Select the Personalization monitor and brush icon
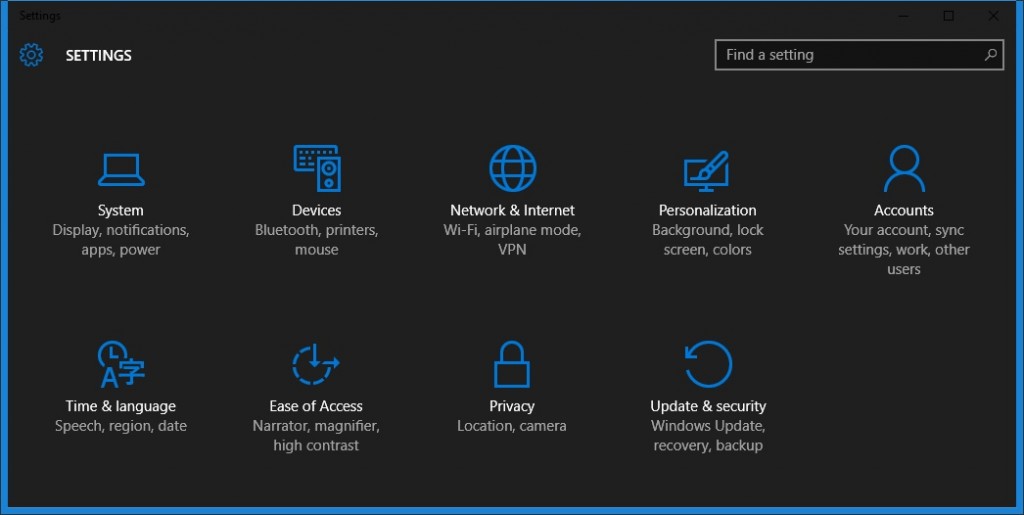The image size is (1024, 515). pyautogui.click(x=706, y=172)
